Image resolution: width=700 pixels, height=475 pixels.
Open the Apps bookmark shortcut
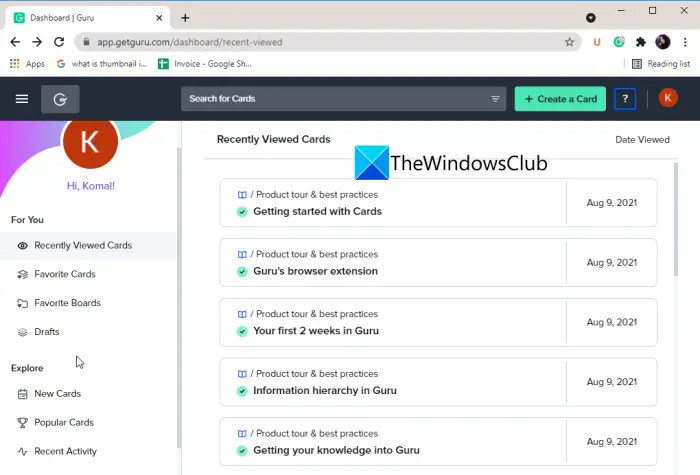pyautogui.click(x=27, y=64)
